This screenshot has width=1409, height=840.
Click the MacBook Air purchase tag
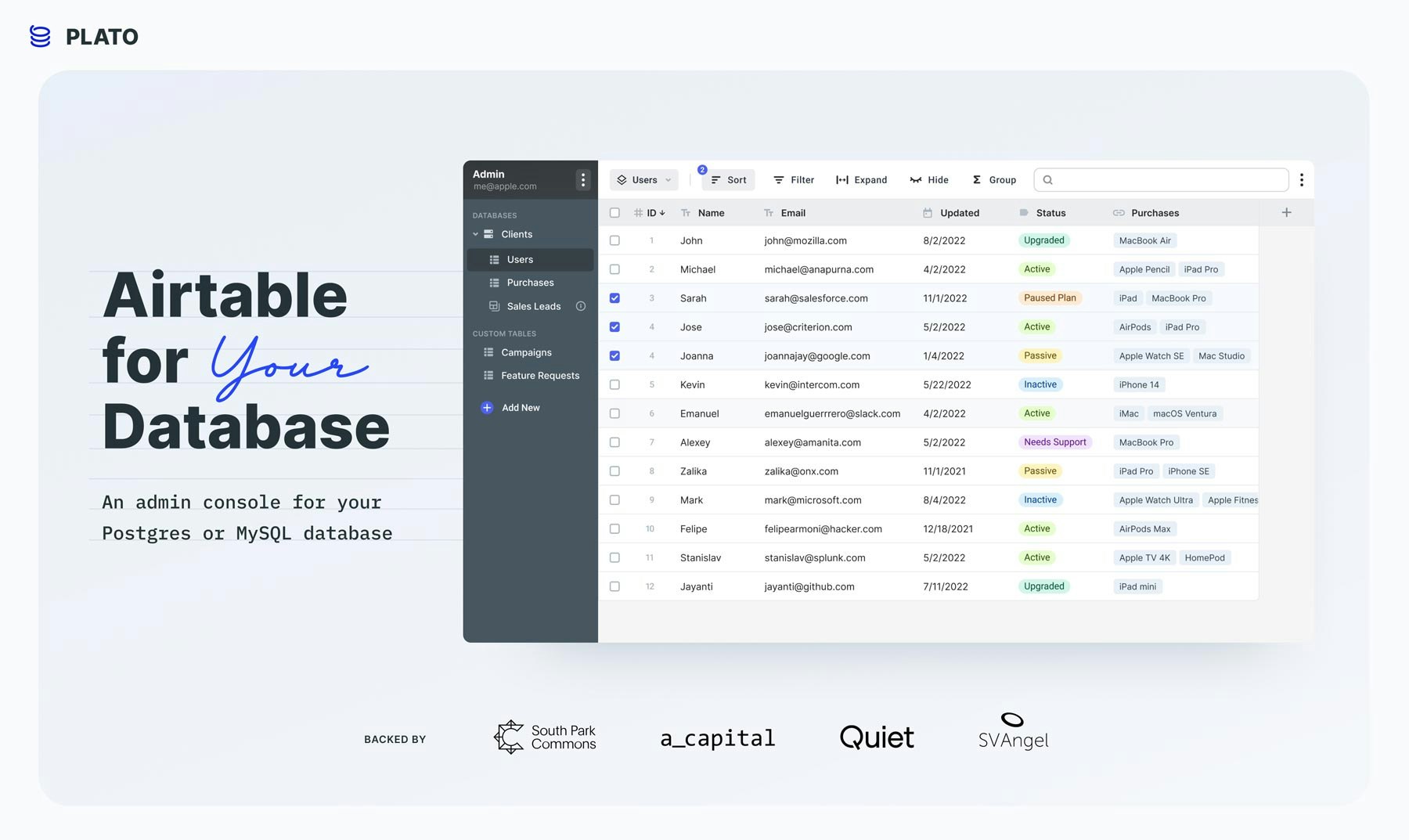tap(1145, 241)
